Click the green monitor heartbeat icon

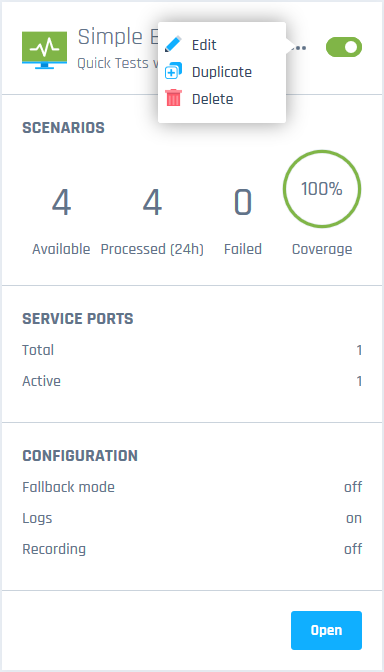45,50
